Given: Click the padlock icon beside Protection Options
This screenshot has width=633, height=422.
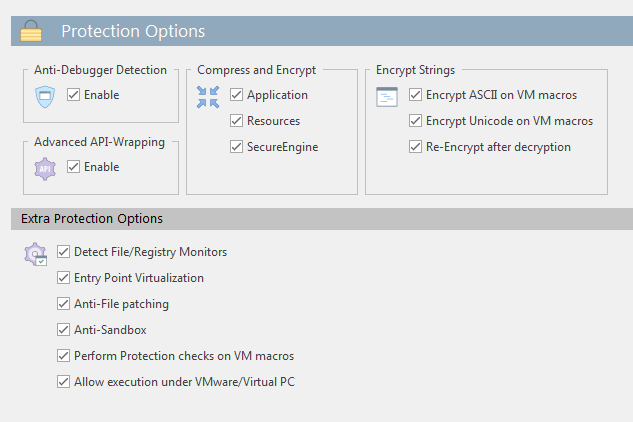Looking at the screenshot, I should point(31,31).
